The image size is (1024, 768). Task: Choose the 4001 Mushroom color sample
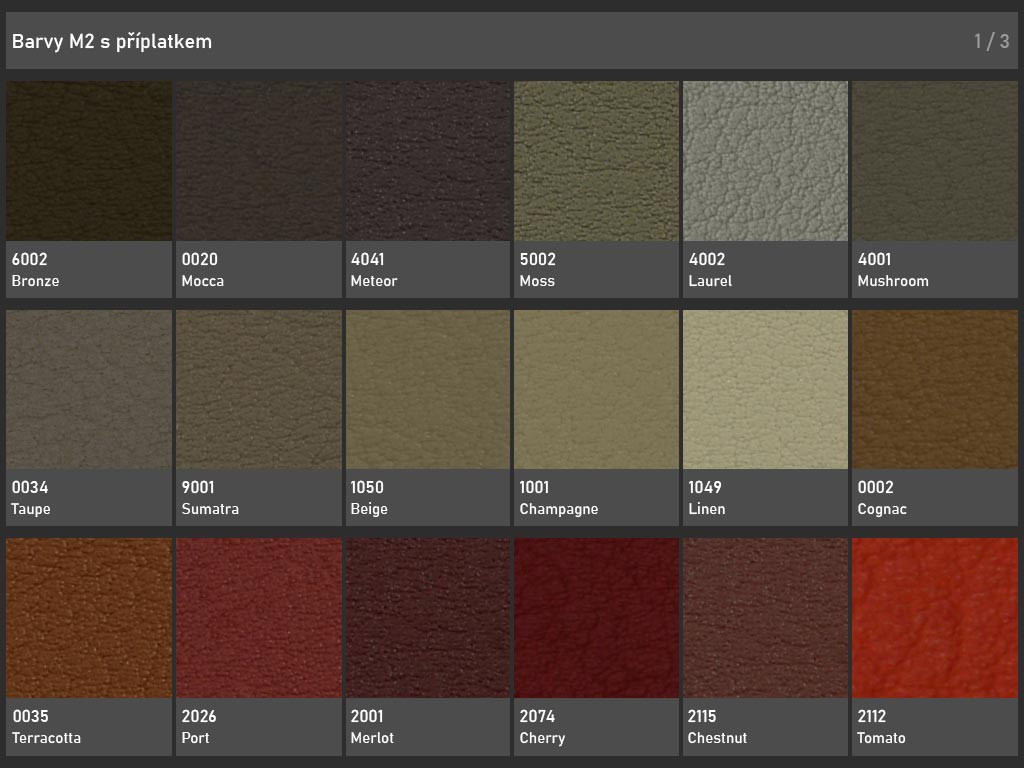pyautogui.click(x=934, y=161)
